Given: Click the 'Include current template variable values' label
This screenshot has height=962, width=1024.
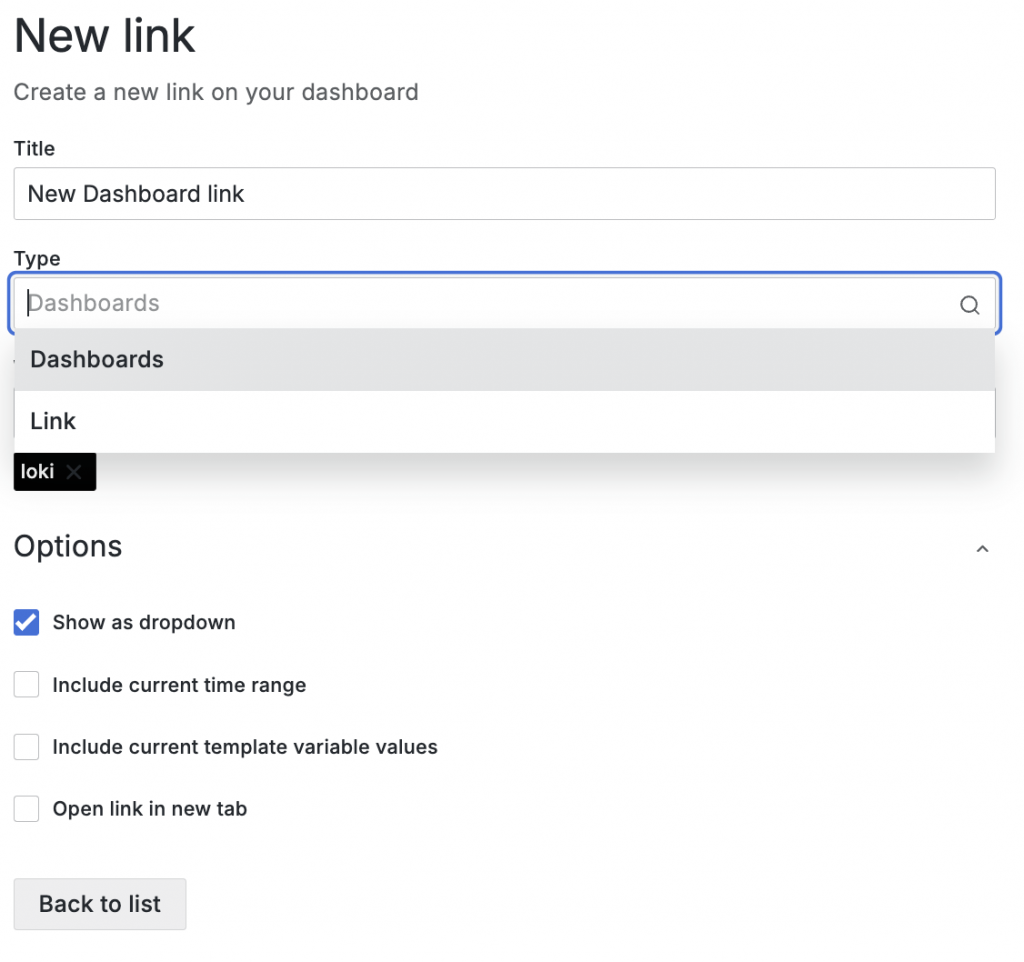Looking at the screenshot, I should pos(245,747).
